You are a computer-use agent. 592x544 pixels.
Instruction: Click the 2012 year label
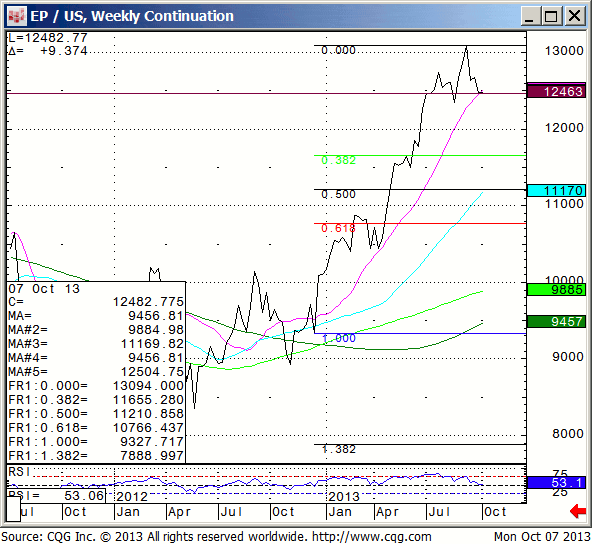[132, 496]
